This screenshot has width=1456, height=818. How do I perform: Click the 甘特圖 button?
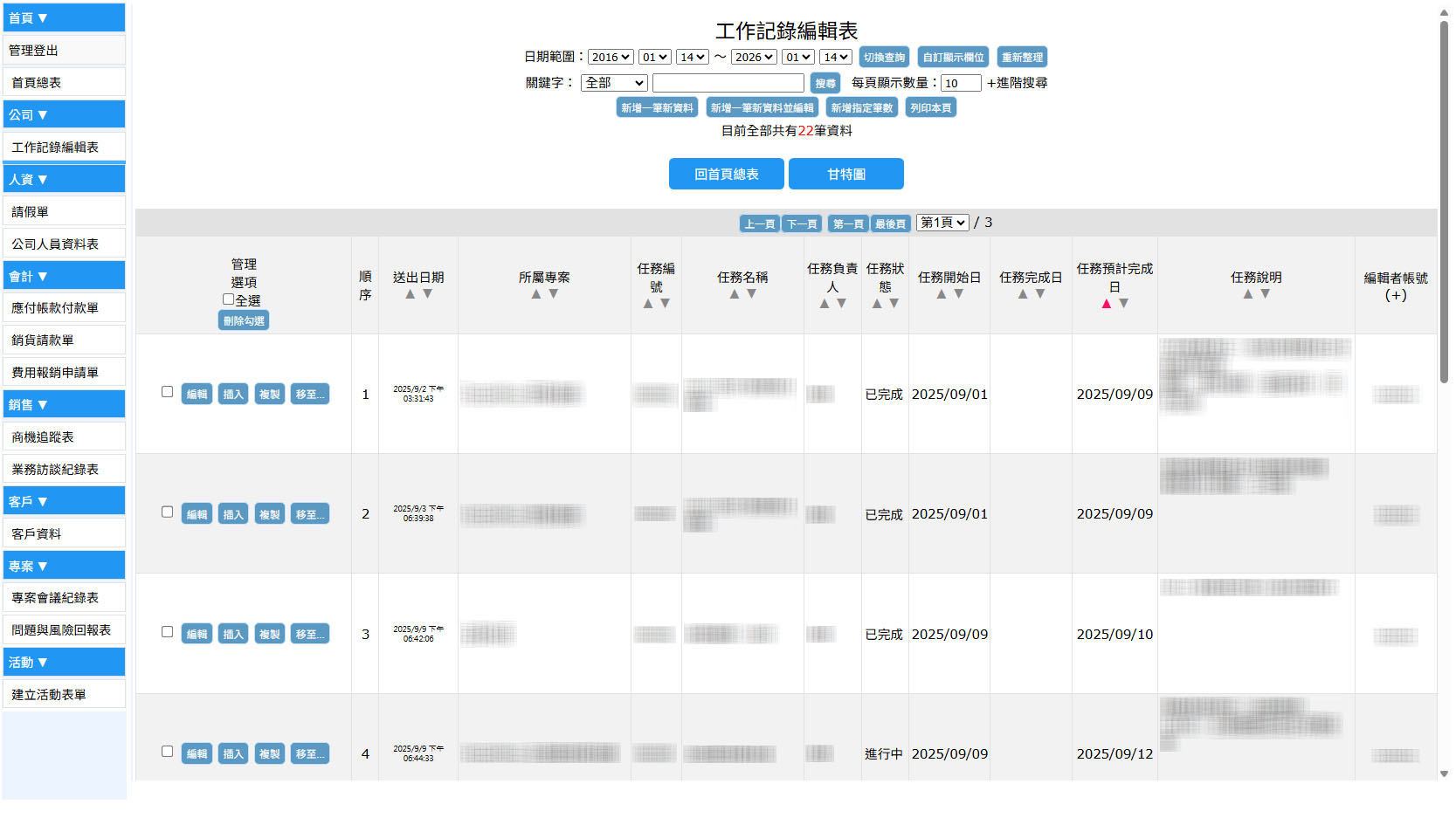(846, 174)
